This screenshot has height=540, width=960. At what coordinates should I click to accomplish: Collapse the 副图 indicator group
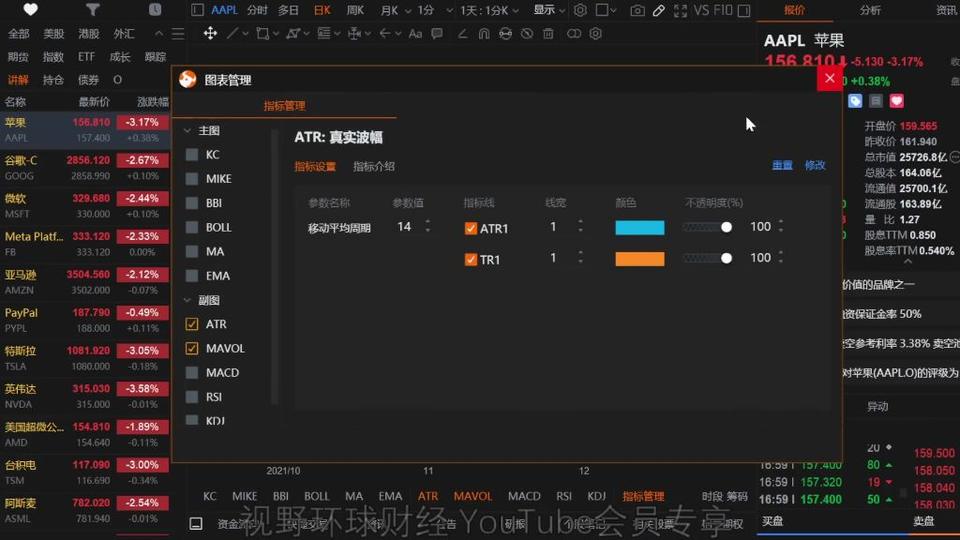click(x=187, y=300)
